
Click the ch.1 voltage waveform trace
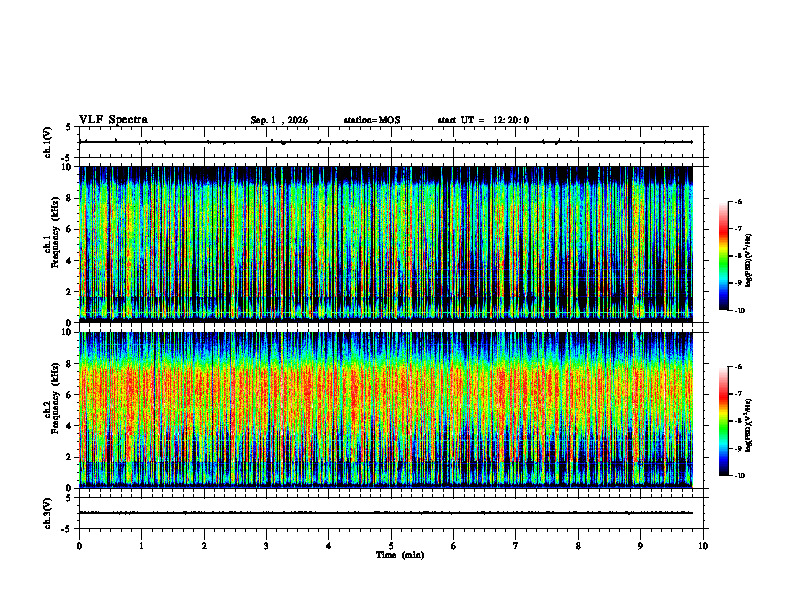[385, 142]
